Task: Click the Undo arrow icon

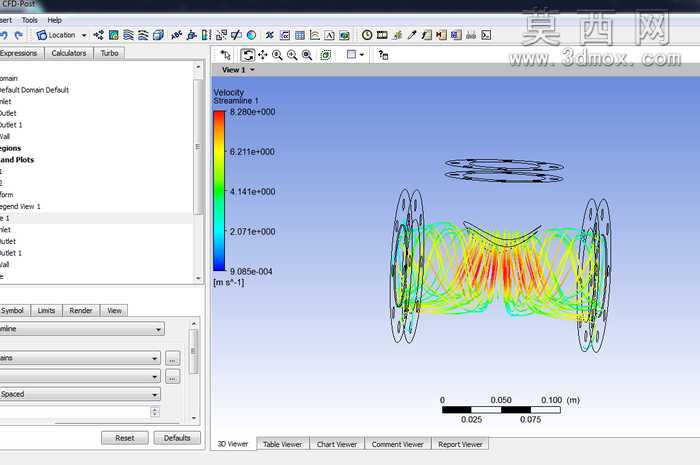Action: coord(4,35)
